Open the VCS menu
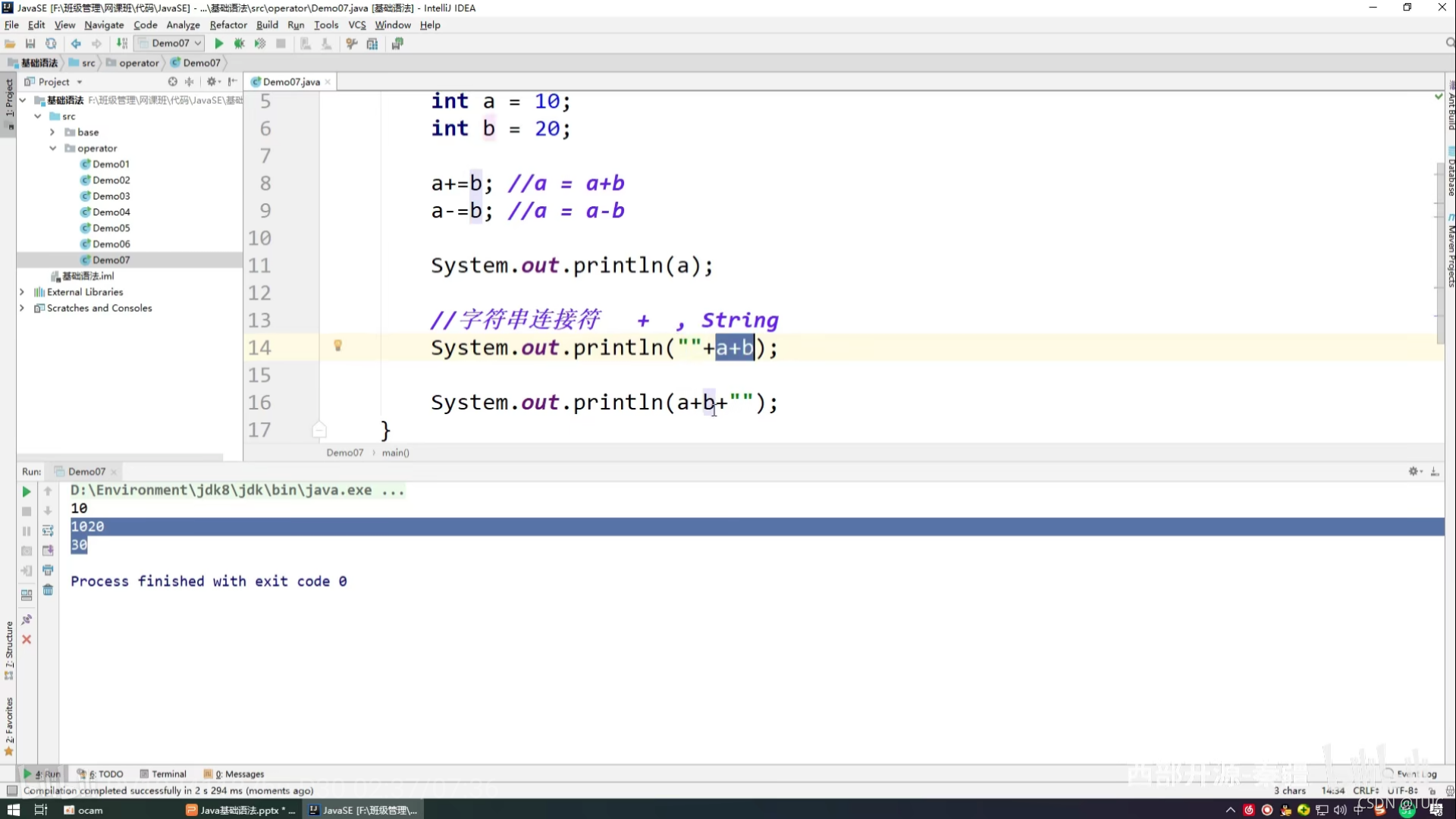Viewport: 1456px width, 819px height. (x=356, y=25)
